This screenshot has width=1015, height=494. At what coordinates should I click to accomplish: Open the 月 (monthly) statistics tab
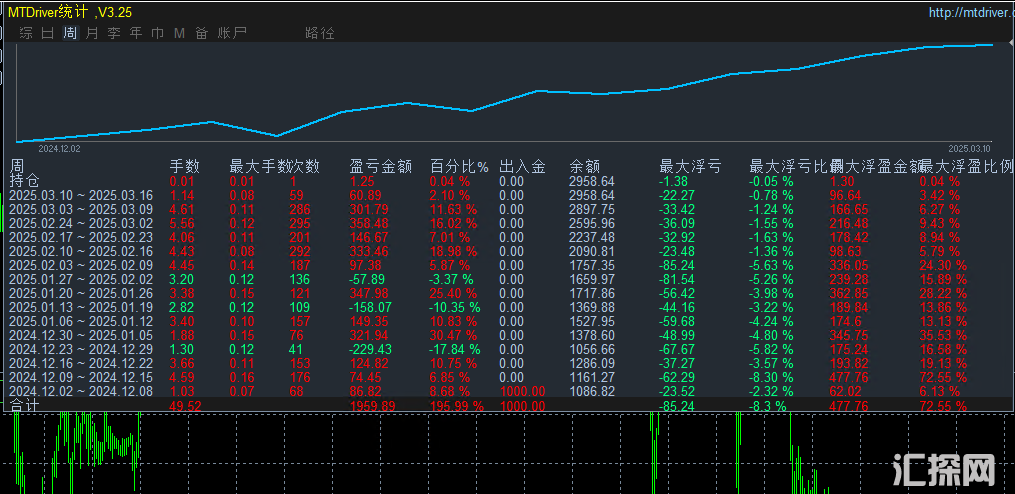pyautogui.click(x=92, y=33)
